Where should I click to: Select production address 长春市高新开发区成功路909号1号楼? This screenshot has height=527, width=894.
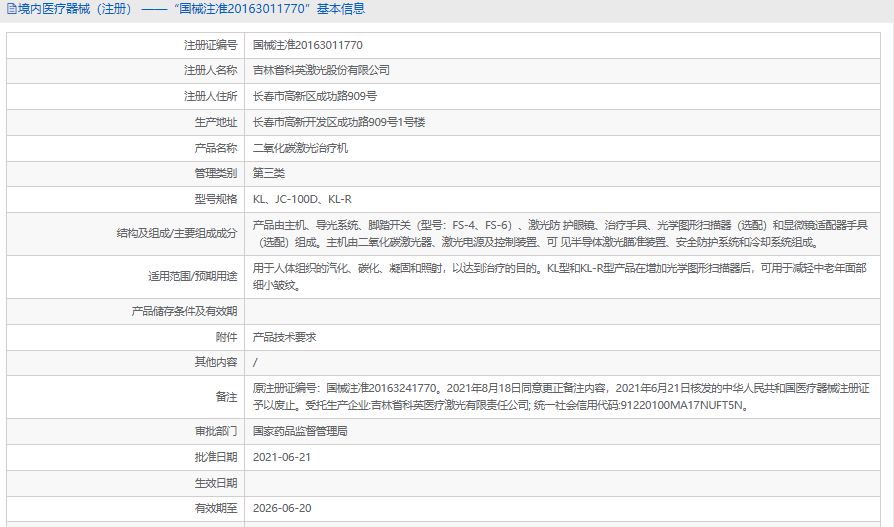click(339, 122)
